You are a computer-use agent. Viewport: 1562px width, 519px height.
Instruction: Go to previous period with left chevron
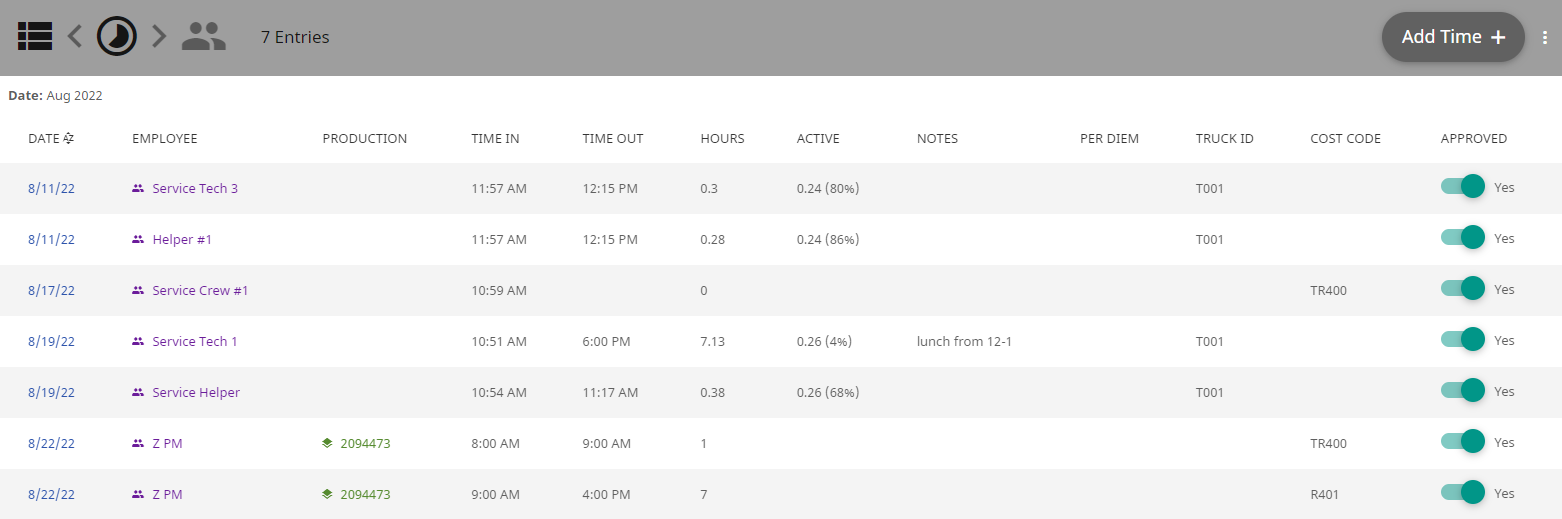[75, 37]
